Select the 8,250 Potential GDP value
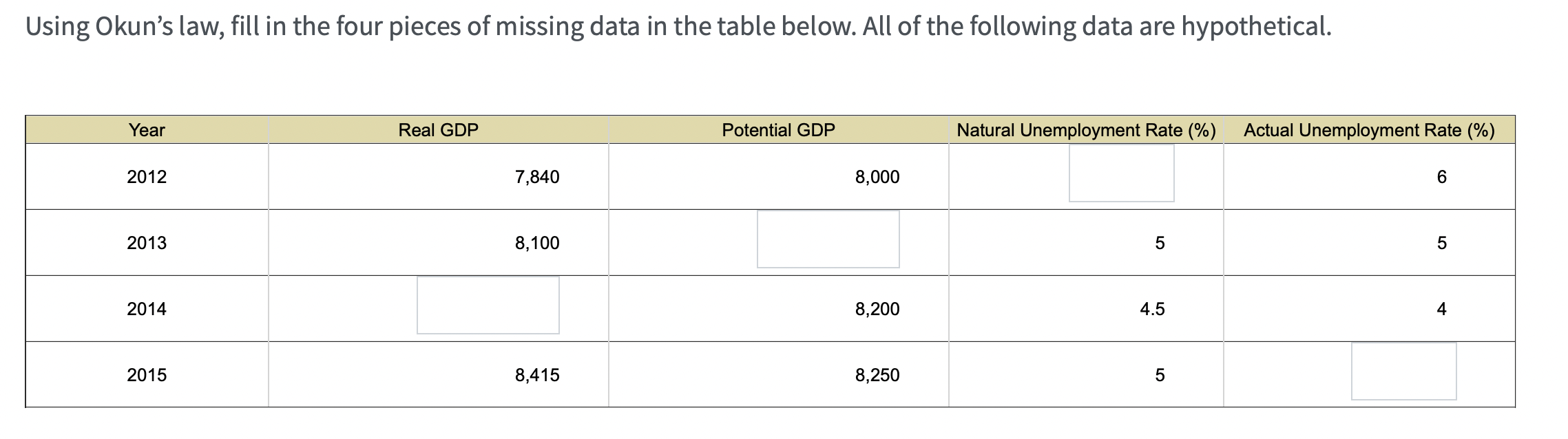 (877, 375)
